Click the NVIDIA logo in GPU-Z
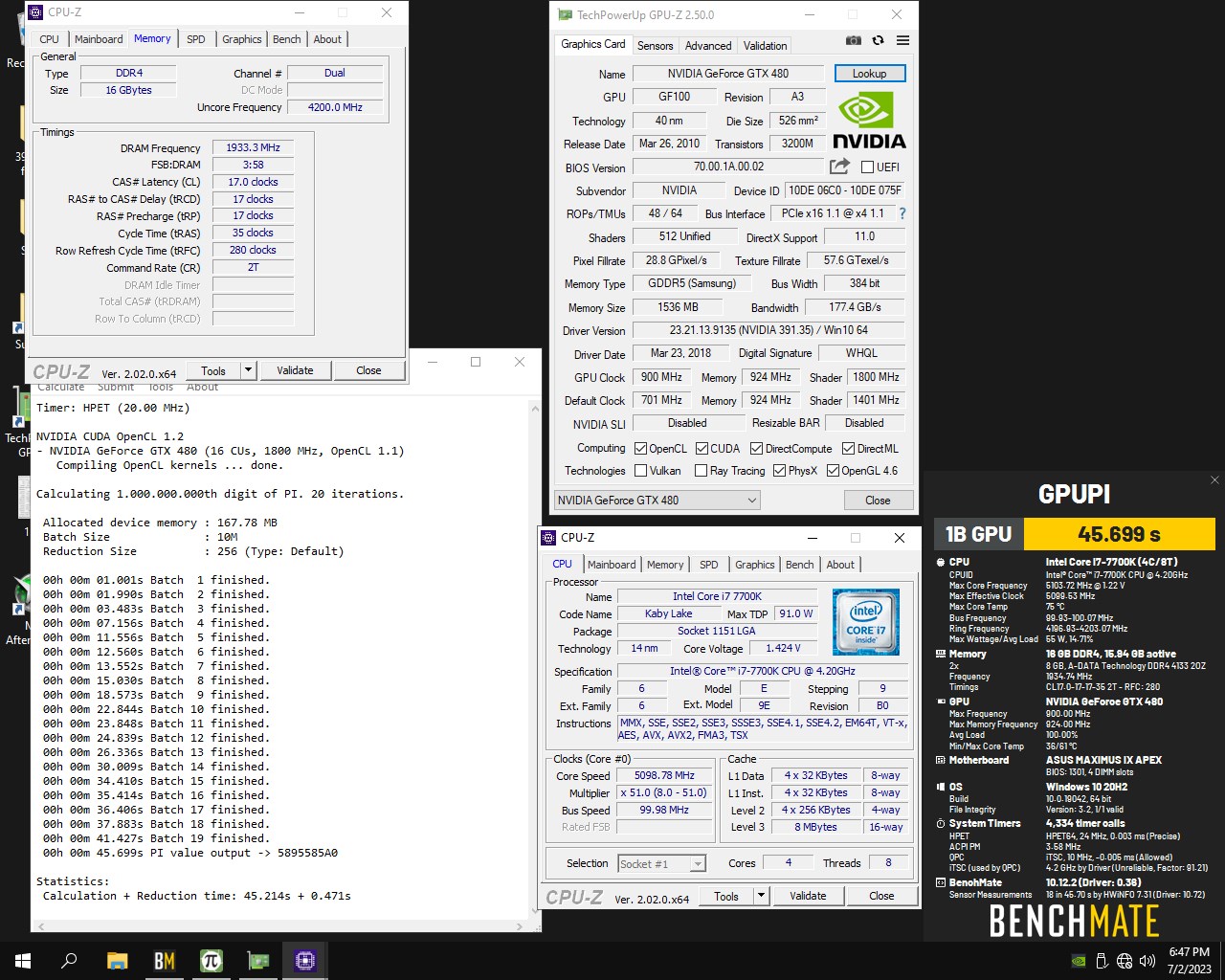1225x980 pixels. coord(869,121)
